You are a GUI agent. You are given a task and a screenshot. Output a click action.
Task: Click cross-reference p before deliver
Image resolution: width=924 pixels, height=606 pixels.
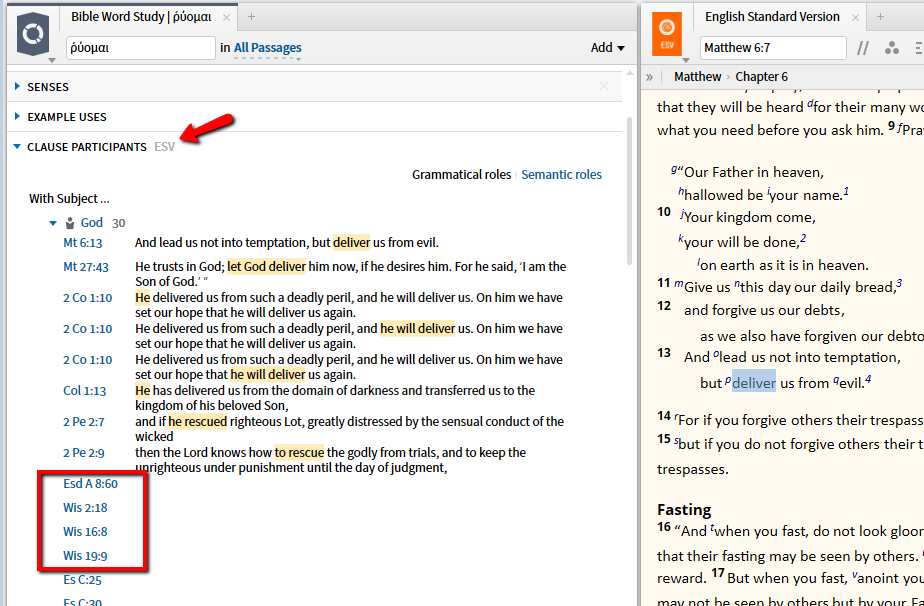point(728,380)
